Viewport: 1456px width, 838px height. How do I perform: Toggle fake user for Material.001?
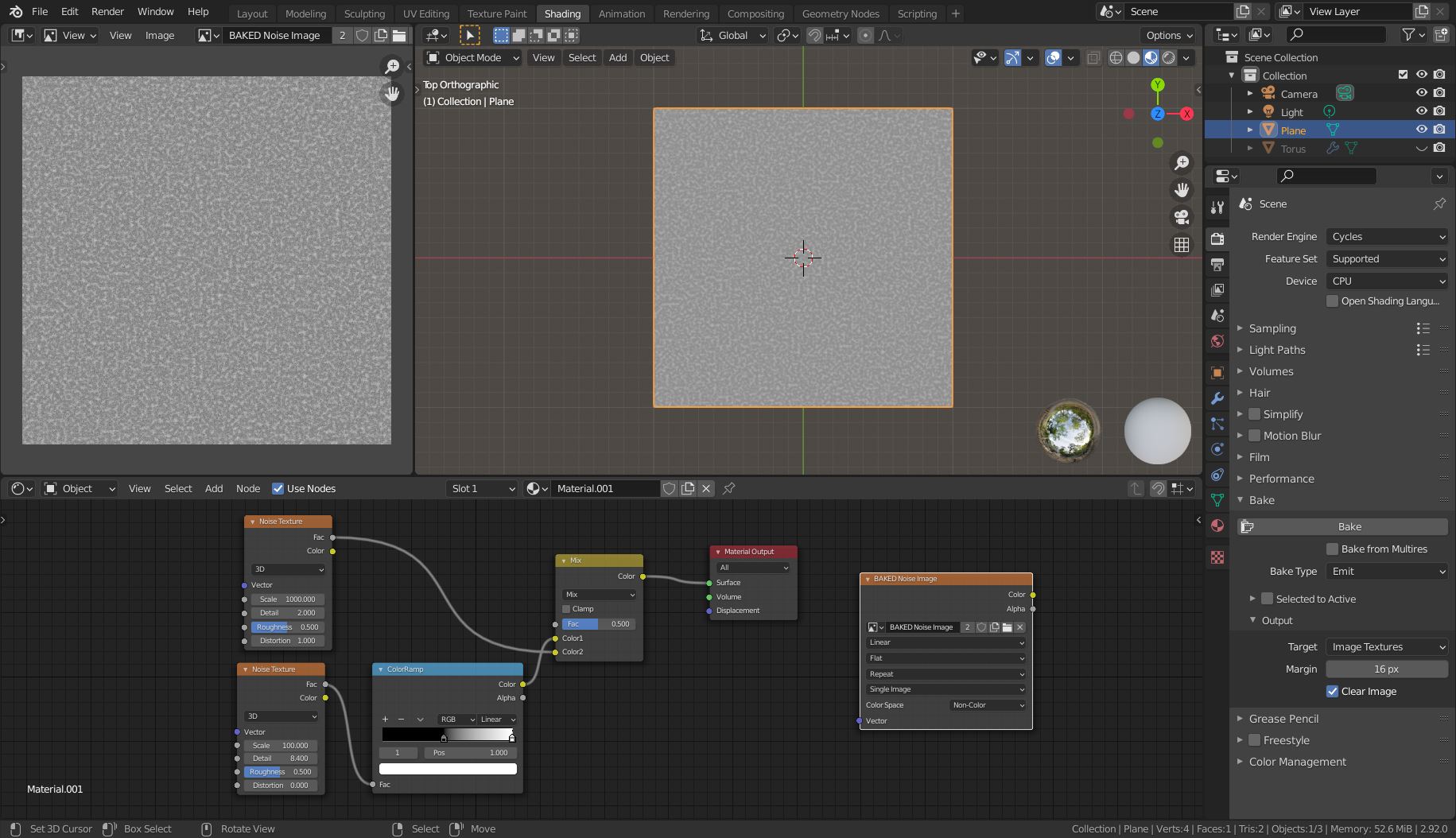coord(670,488)
